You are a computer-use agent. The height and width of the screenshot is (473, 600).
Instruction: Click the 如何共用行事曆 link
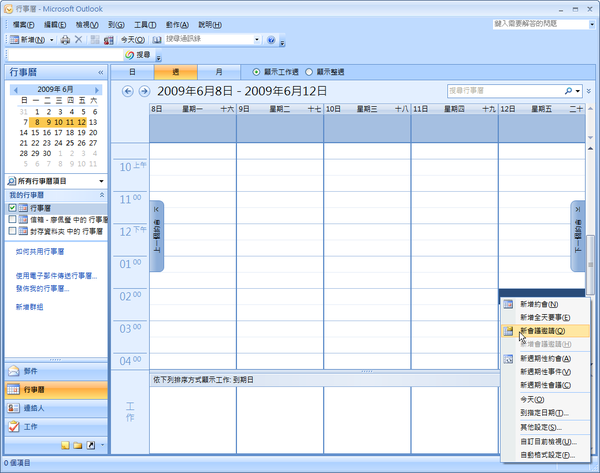(42, 254)
